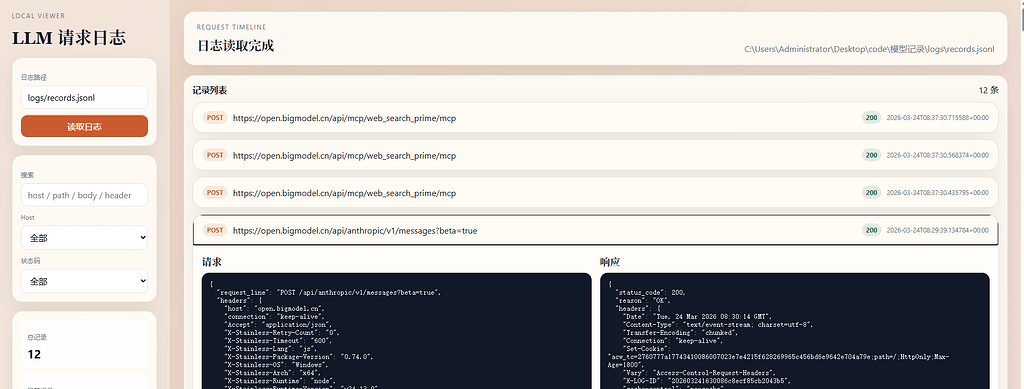1024x389 pixels.
Task: Click the records.jsonl file path text
Action: pos(869,49)
